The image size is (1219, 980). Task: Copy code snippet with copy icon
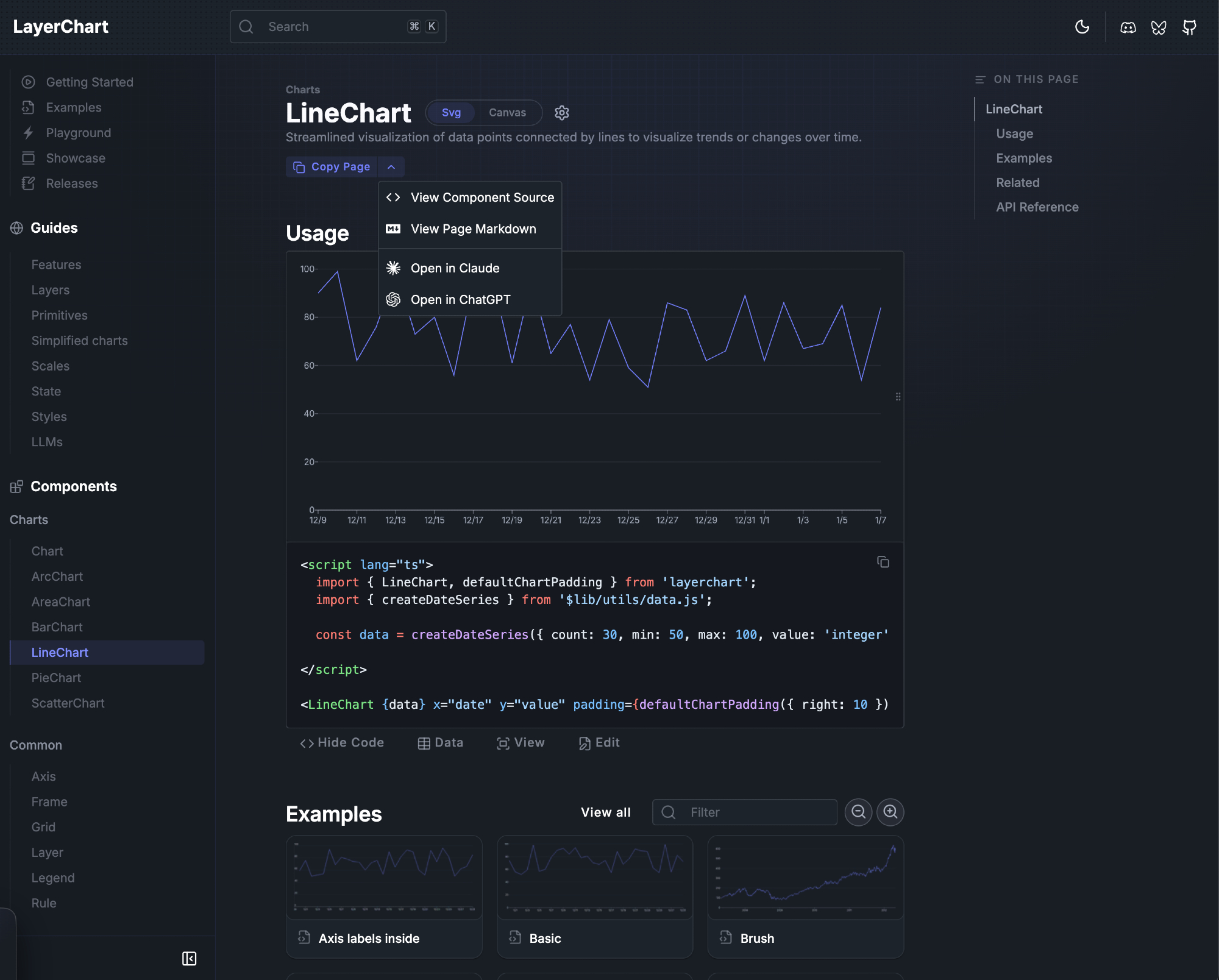(883, 562)
